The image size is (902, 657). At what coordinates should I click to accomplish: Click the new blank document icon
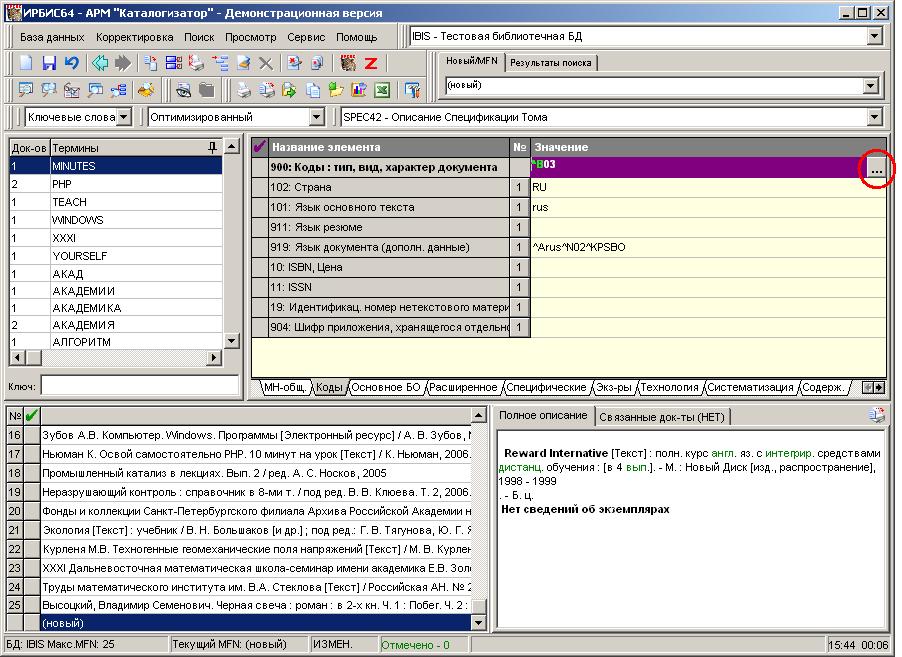pos(27,63)
